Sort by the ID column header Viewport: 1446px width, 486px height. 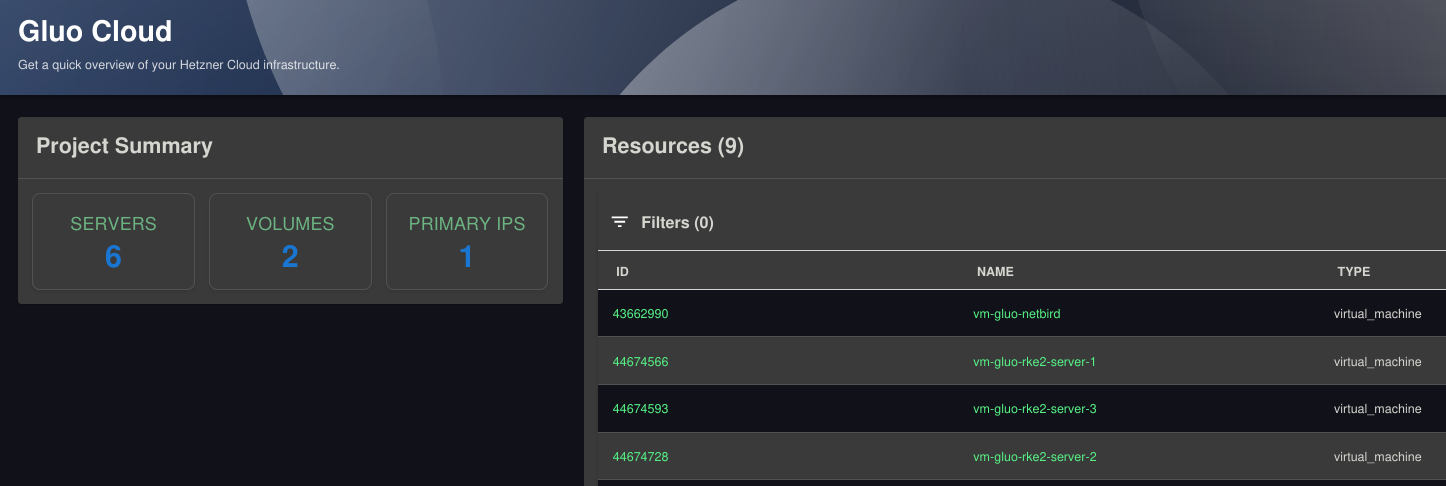[622, 271]
